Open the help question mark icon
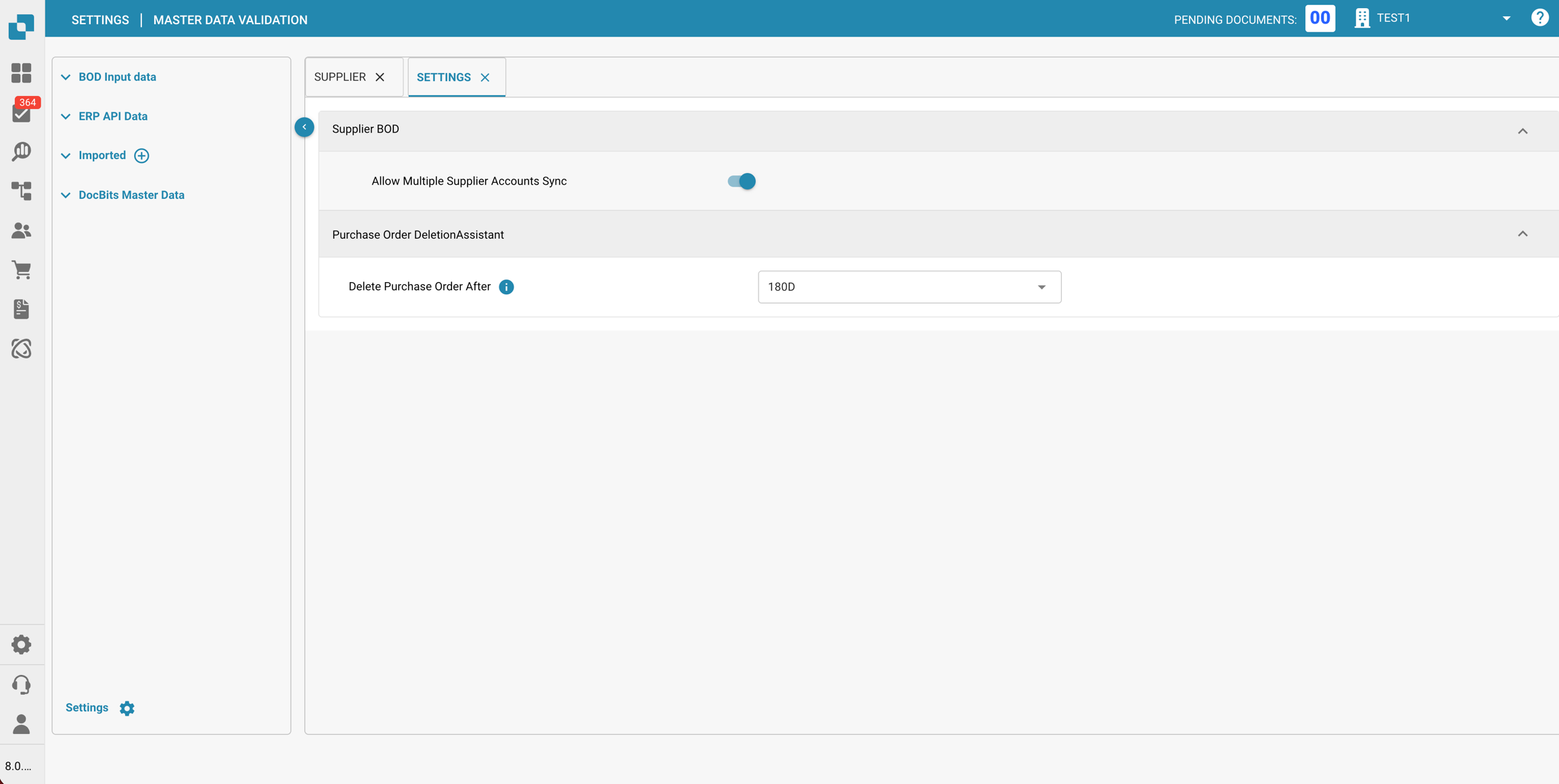This screenshot has width=1559, height=784. pyautogui.click(x=1539, y=18)
